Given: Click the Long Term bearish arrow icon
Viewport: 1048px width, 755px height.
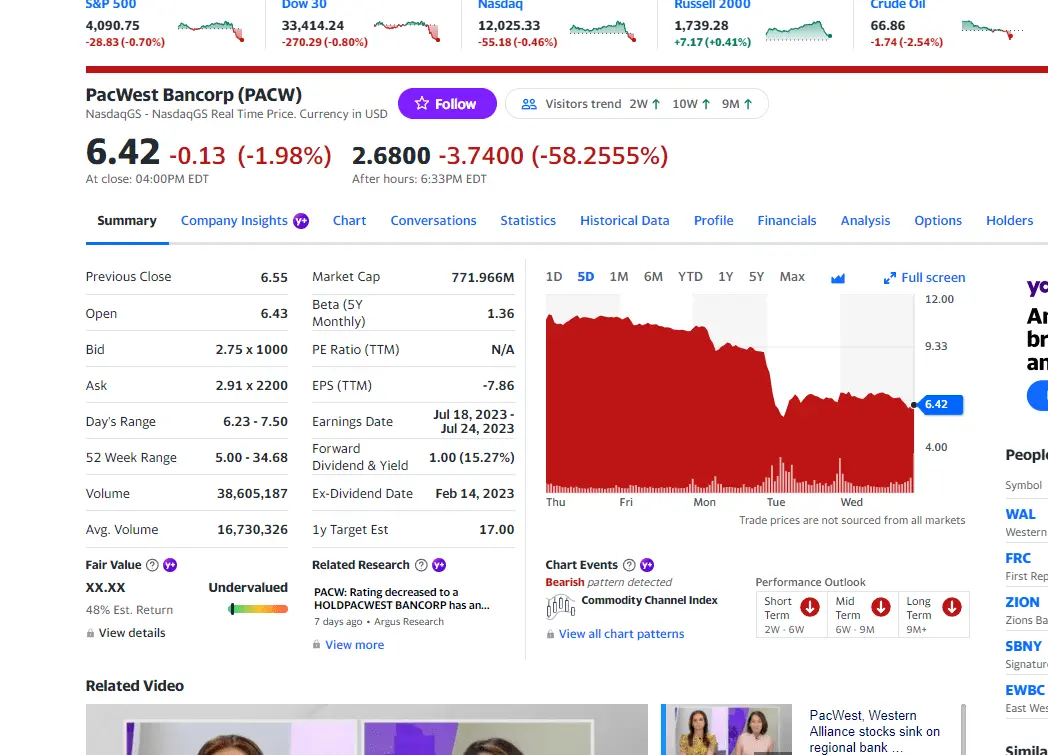Looking at the screenshot, I should [951, 607].
